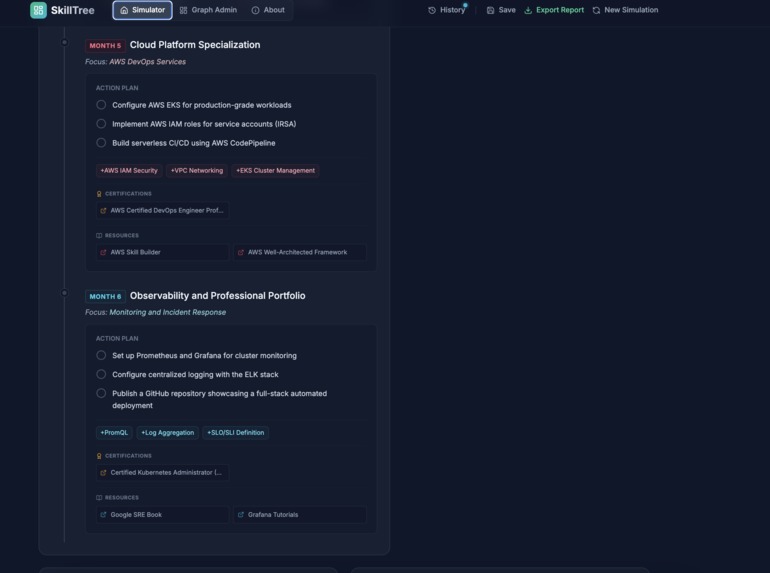This screenshot has height=573, width=770.
Task: Select the +SLO/SLI Definition tag
Action: [x=236, y=433]
